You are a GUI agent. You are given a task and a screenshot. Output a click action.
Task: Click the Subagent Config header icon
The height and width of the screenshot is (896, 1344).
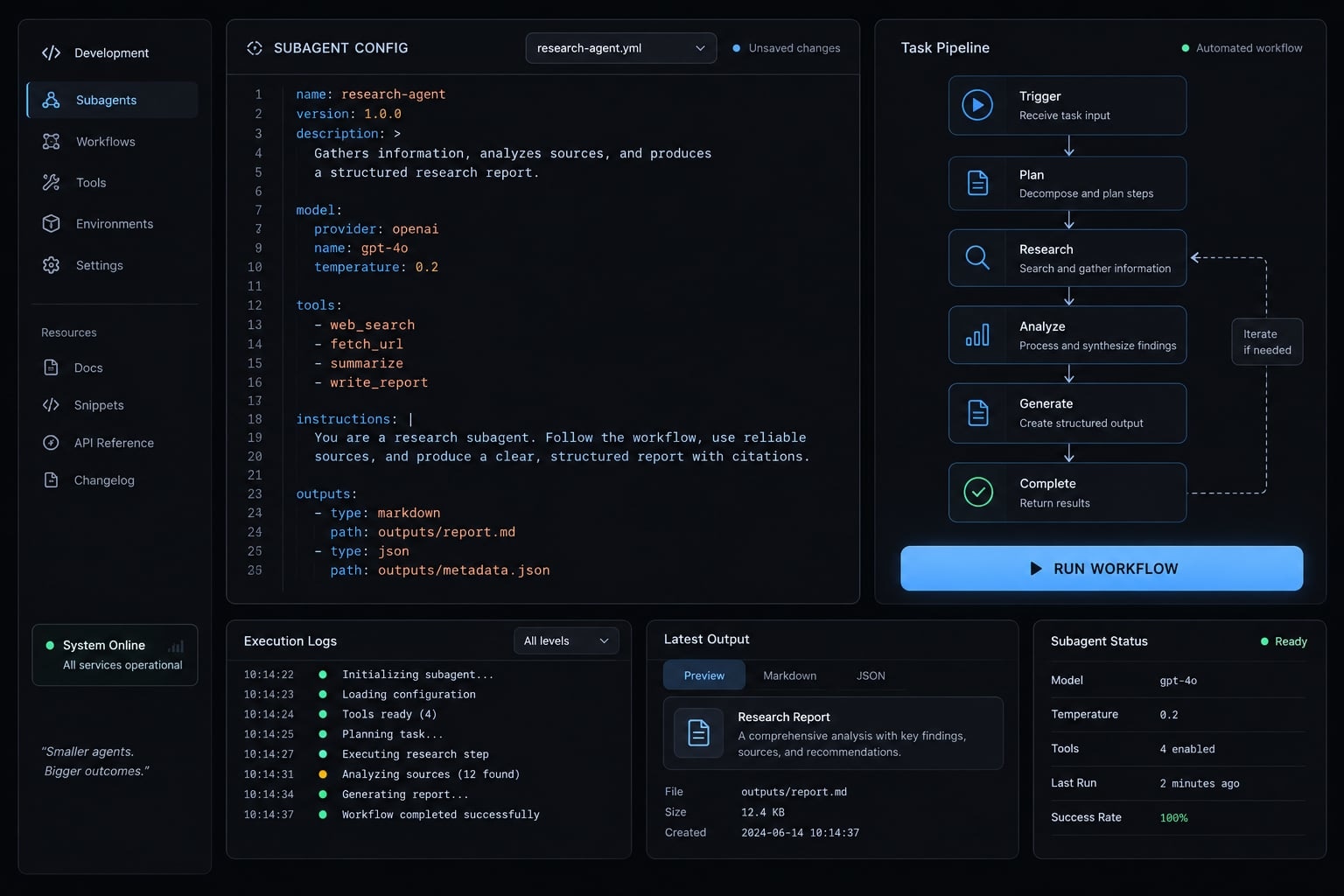[255, 48]
